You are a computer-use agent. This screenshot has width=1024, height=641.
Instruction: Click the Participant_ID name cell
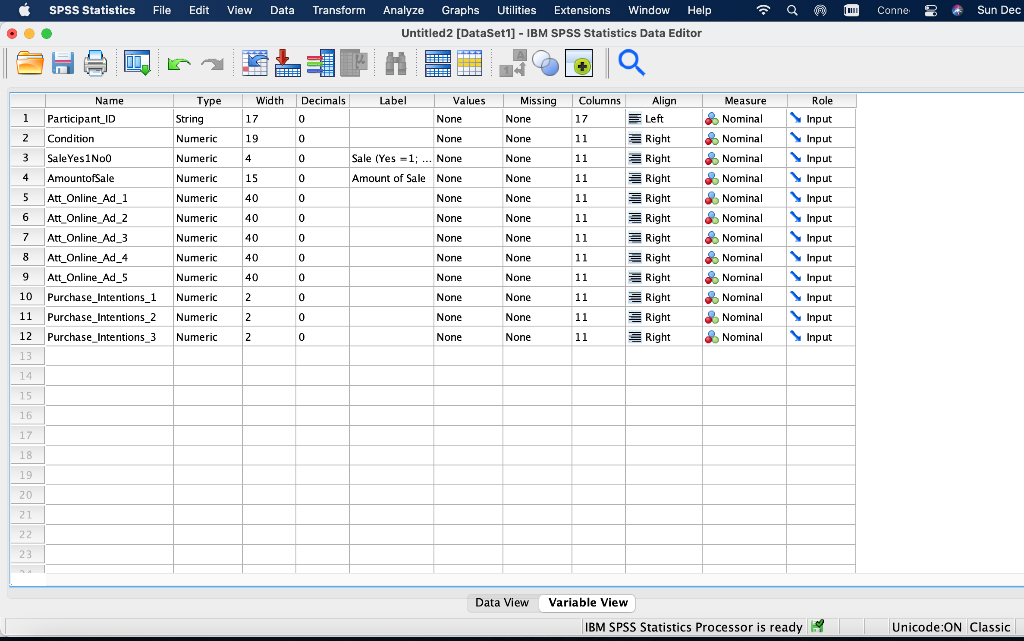pos(109,119)
